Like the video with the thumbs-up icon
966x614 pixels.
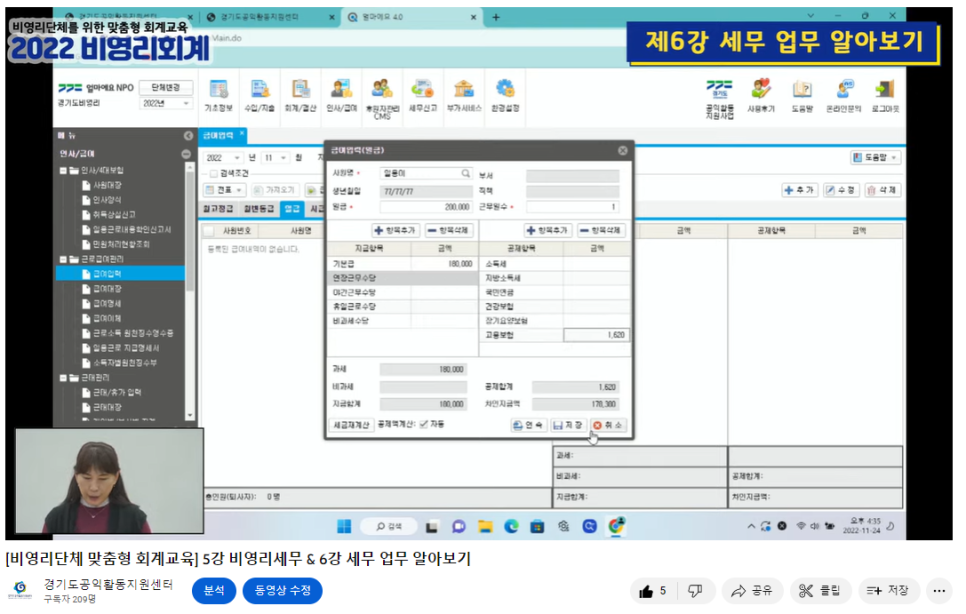(646, 591)
